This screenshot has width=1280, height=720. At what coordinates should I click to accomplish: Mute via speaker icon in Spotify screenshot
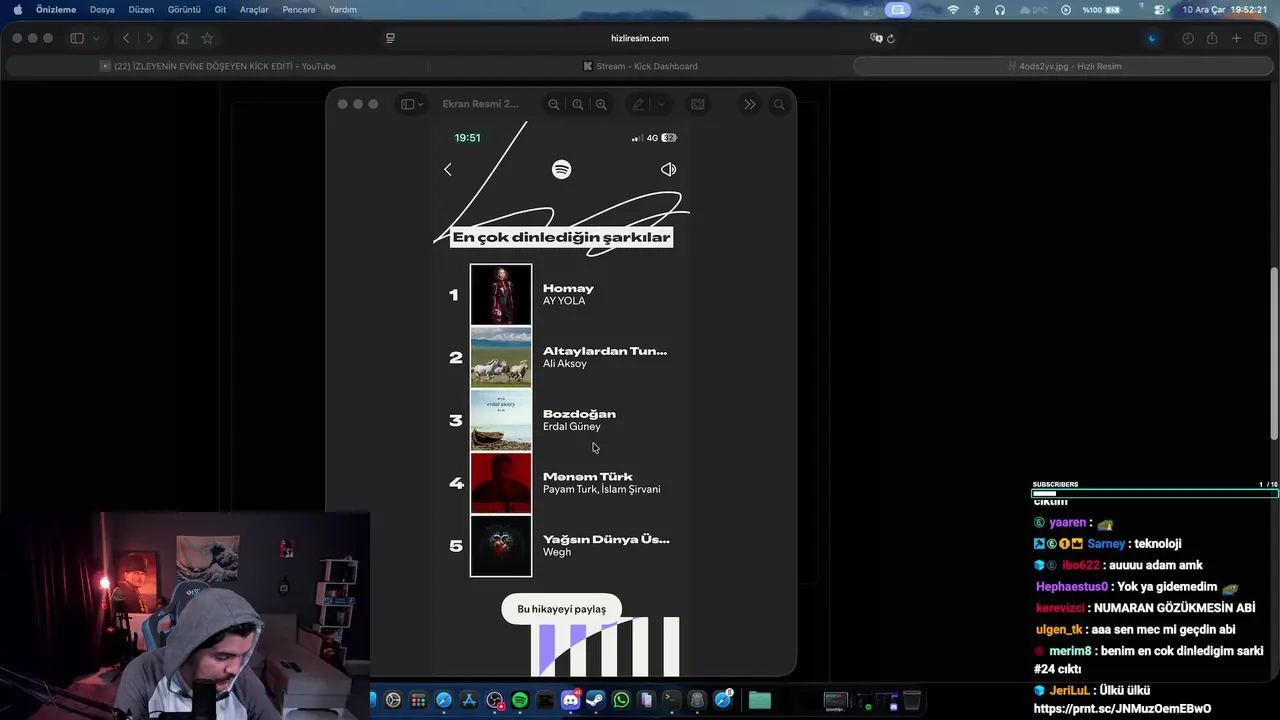click(x=669, y=170)
